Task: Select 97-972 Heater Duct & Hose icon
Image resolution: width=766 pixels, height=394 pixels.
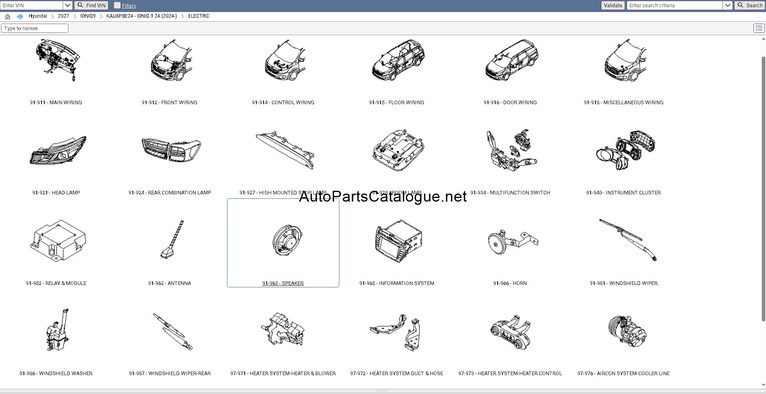Action: point(396,332)
